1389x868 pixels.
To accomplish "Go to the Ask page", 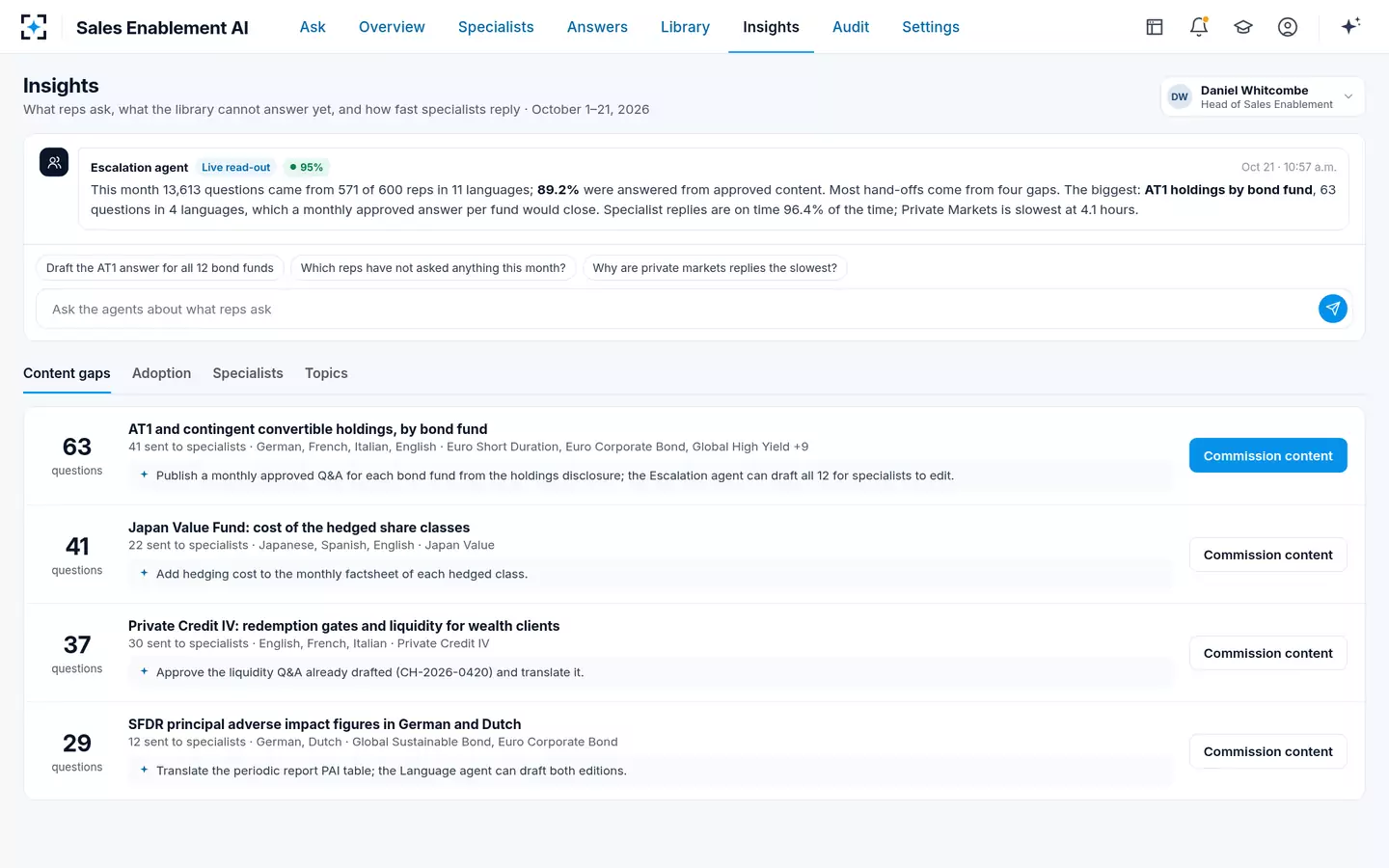I will (313, 27).
